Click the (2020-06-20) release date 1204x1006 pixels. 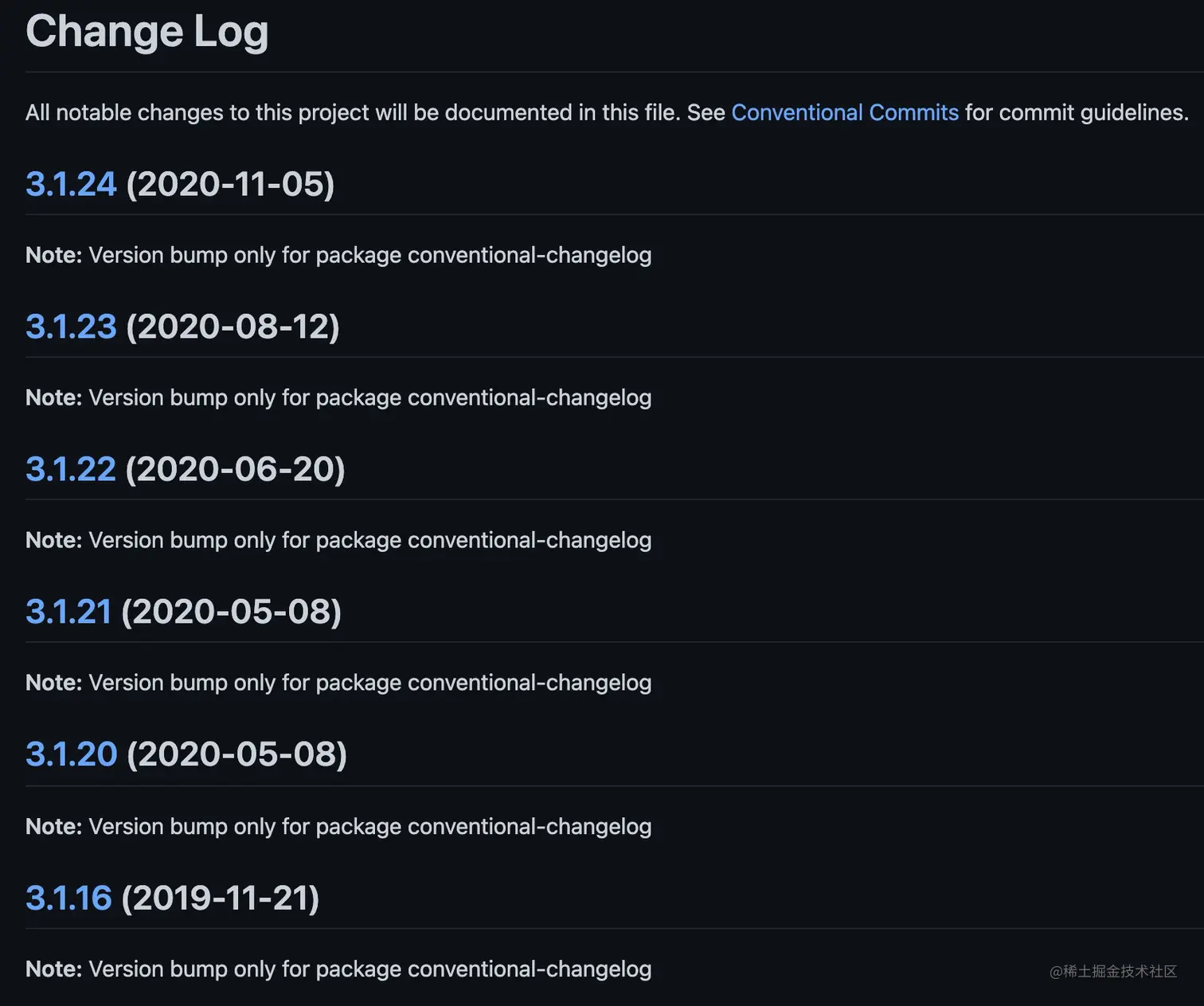pyautogui.click(x=235, y=469)
